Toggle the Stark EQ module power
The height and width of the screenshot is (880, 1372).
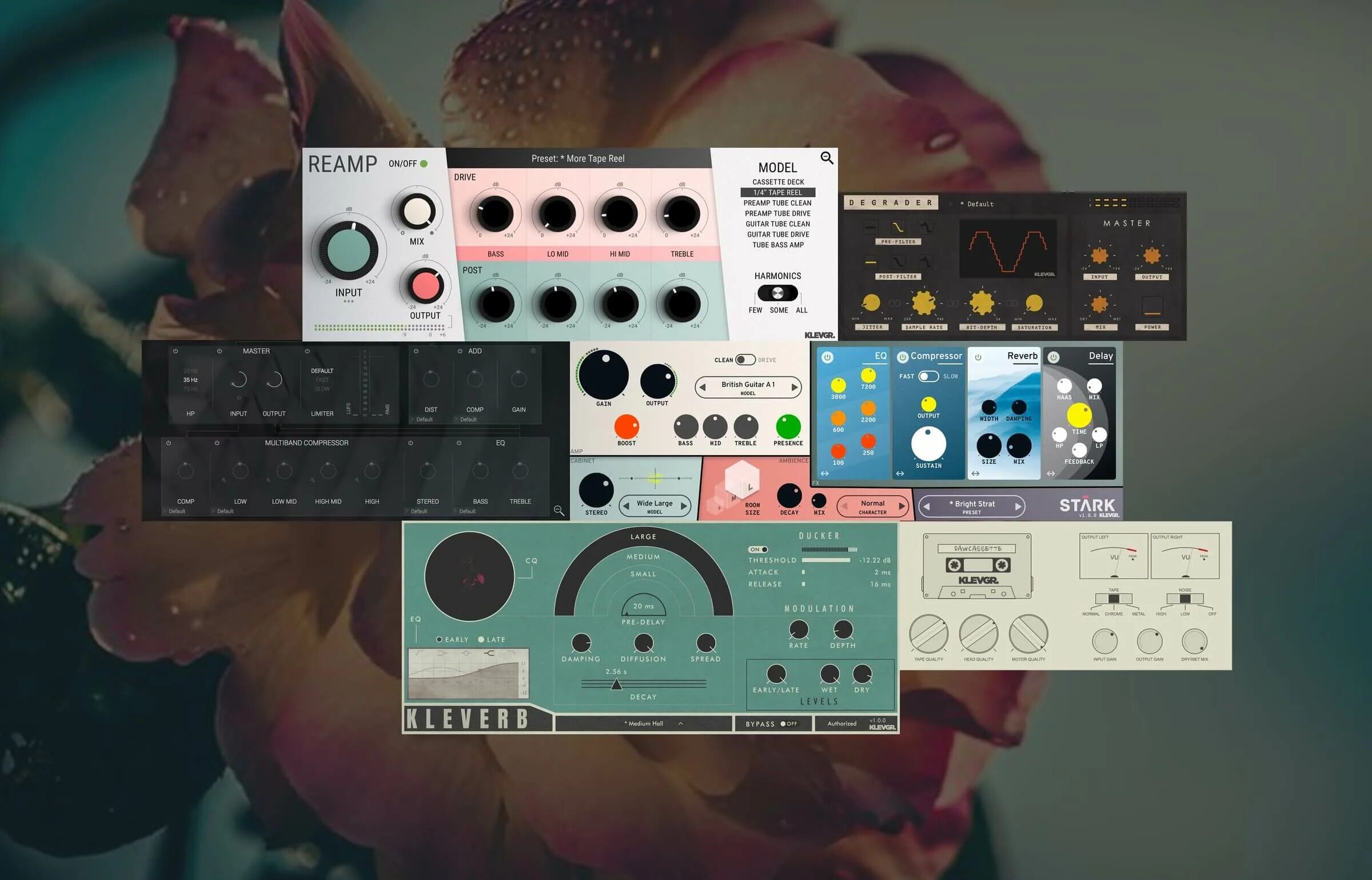827,357
